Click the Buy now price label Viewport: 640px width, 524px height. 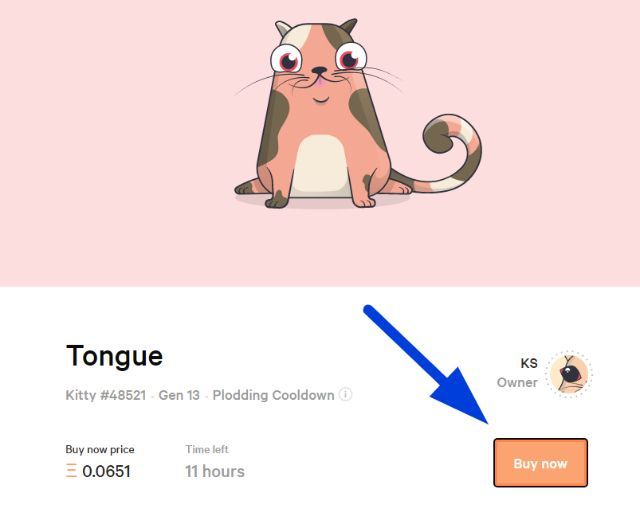tap(100, 449)
